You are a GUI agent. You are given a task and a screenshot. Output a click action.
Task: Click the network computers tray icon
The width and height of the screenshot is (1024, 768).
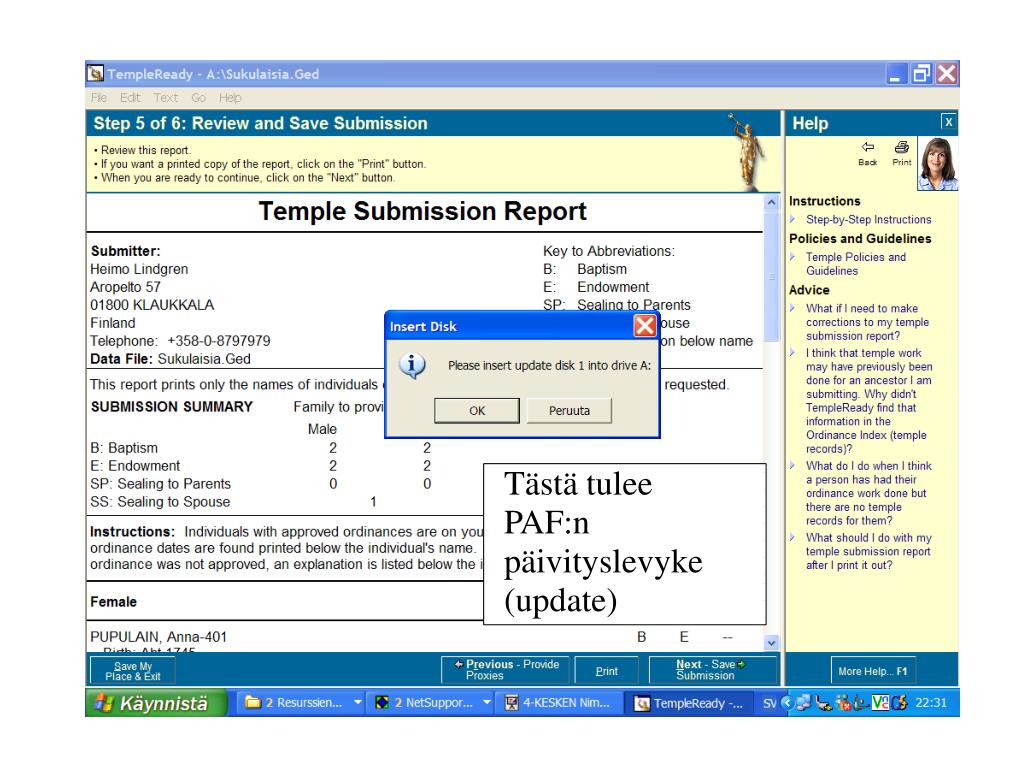point(803,703)
